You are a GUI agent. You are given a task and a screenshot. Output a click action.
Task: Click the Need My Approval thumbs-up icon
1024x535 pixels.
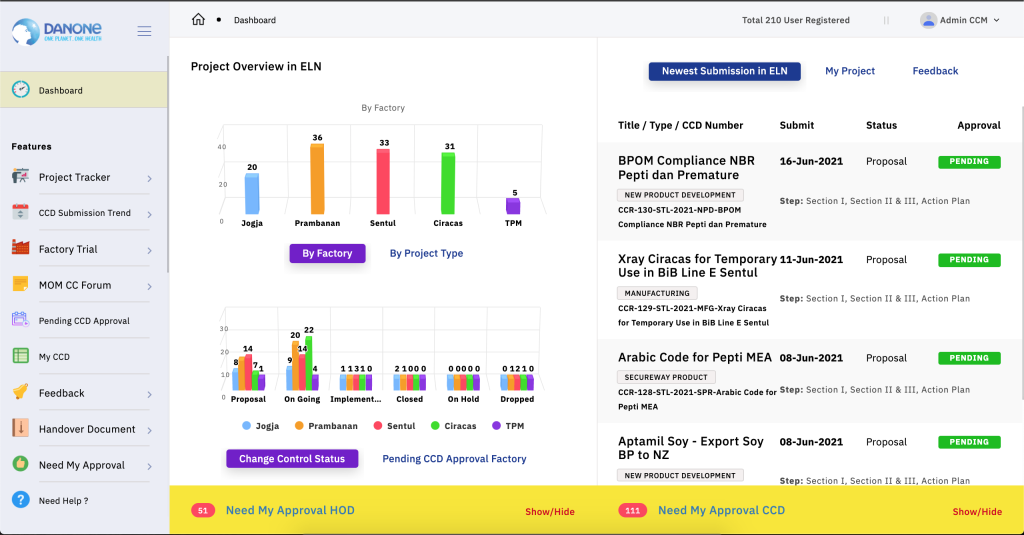pyautogui.click(x=20, y=464)
